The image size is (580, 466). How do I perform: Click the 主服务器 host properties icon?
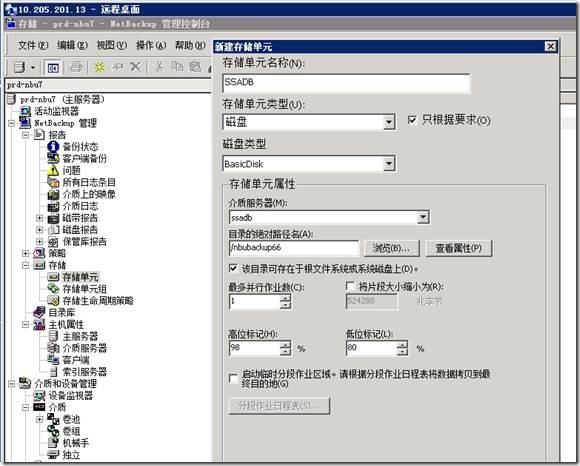point(53,336)
